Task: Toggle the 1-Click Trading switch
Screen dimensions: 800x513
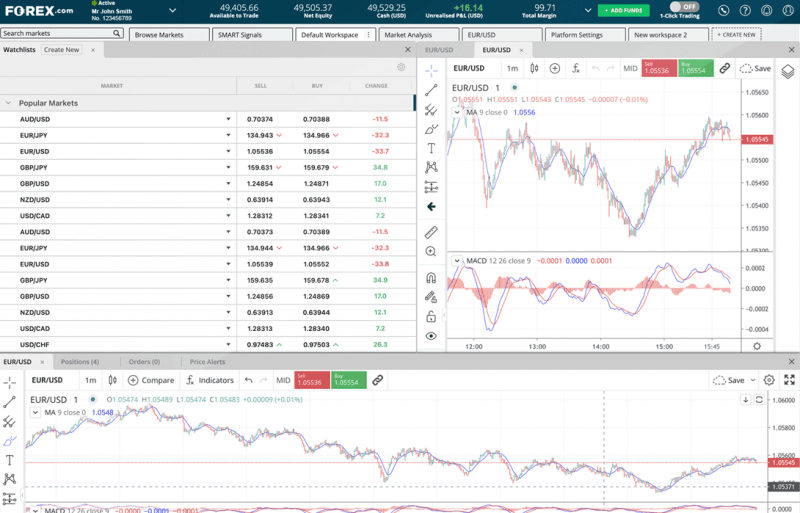Action: 684,7
